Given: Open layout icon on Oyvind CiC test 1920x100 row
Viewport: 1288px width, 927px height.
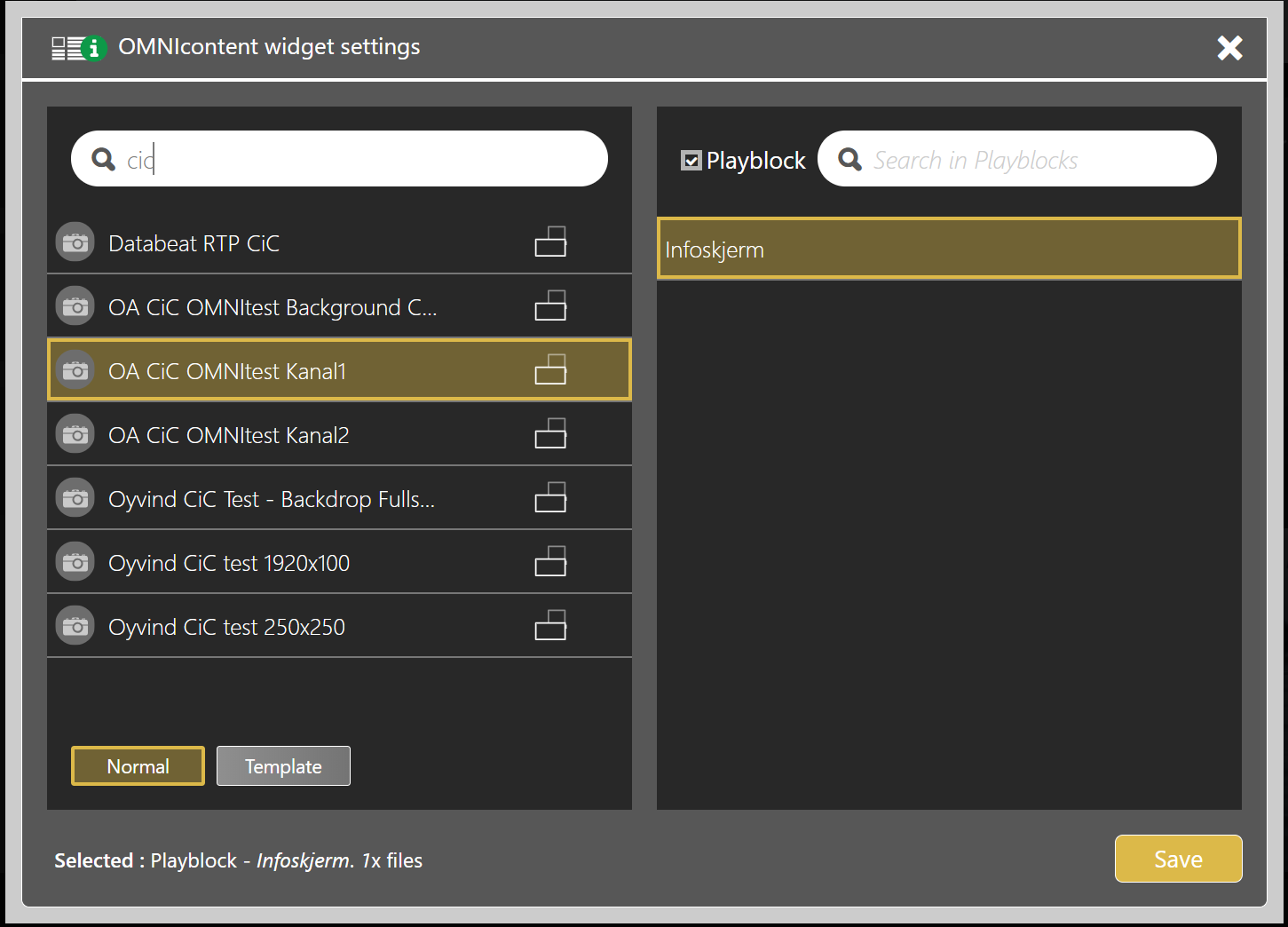Looking at the screenshot, I should coord(550,561).
